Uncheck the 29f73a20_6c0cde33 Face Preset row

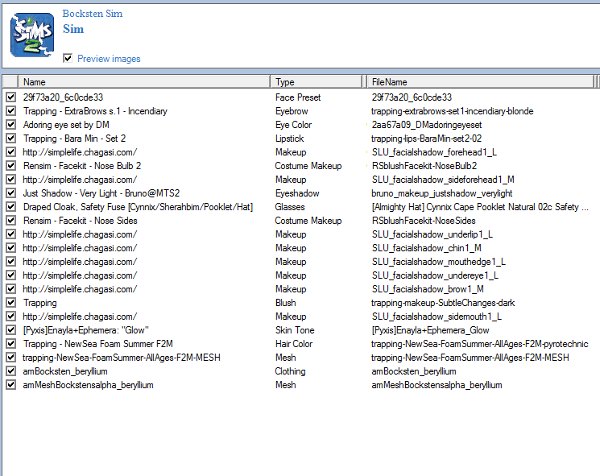click(11, 97)
